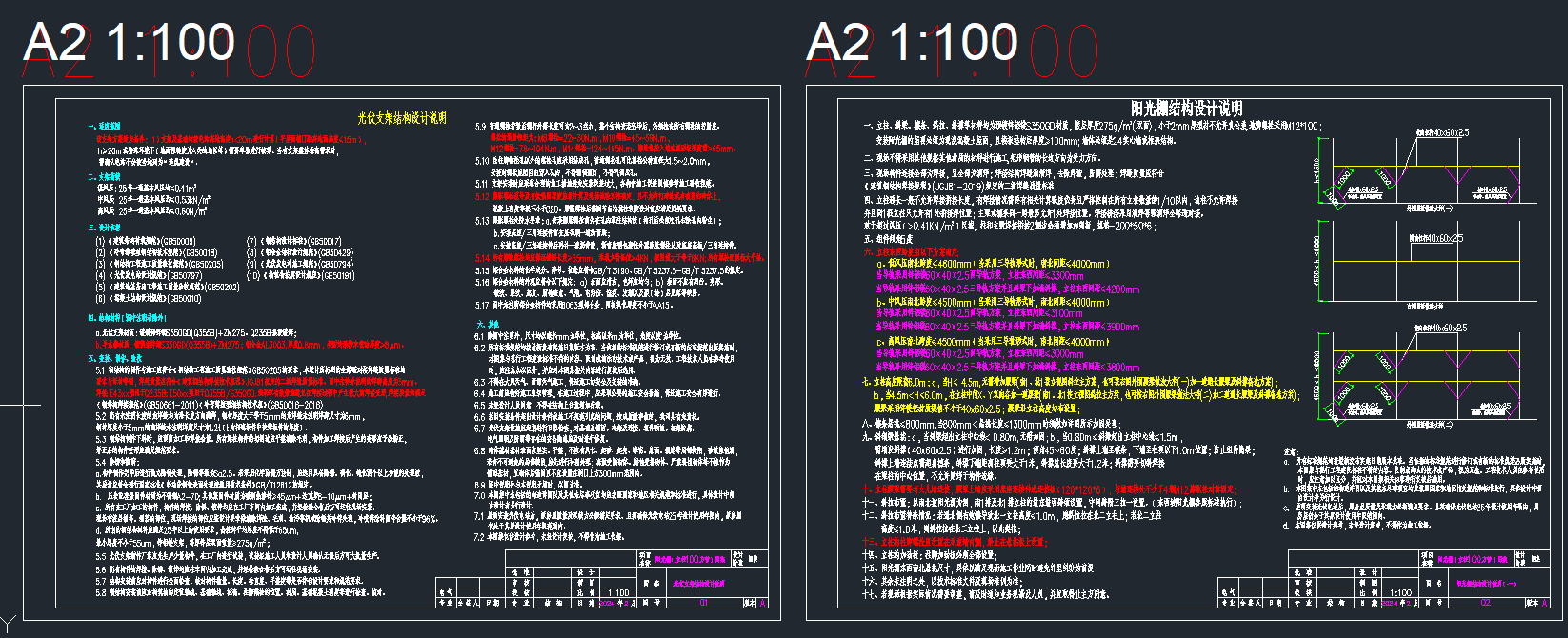Select the left white "A2 1:100" label
The height and width of the screenshot is (638, 1568).
129,44
